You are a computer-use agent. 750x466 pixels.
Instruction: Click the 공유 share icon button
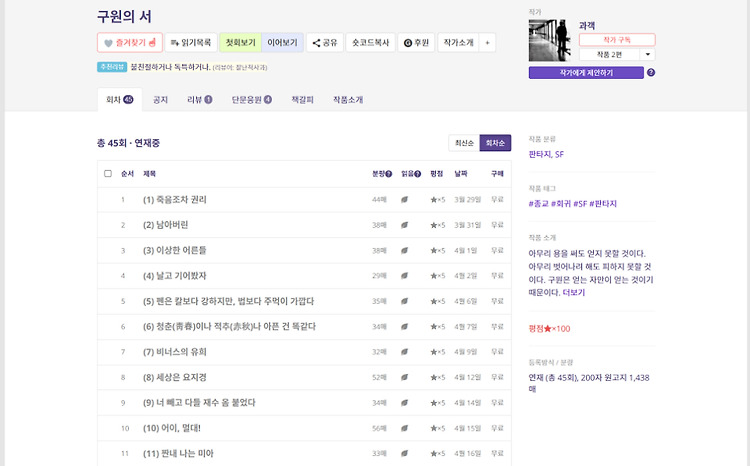click(325, 43)
